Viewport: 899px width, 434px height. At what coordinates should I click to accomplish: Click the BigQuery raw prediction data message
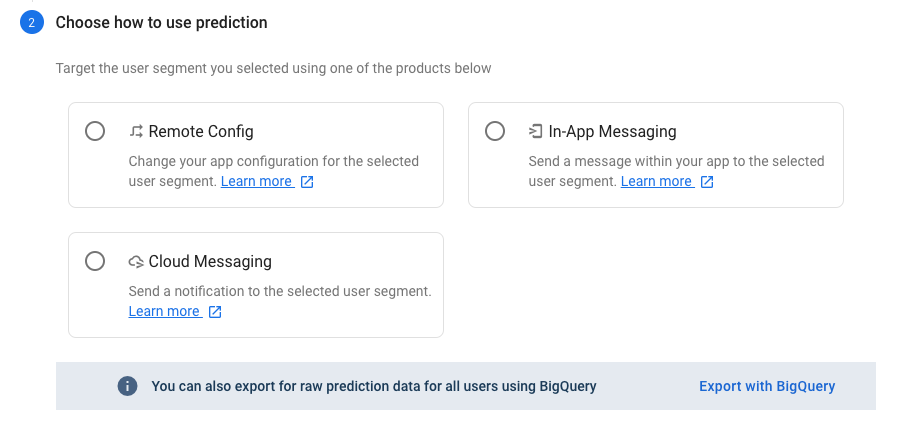(374, 386)
